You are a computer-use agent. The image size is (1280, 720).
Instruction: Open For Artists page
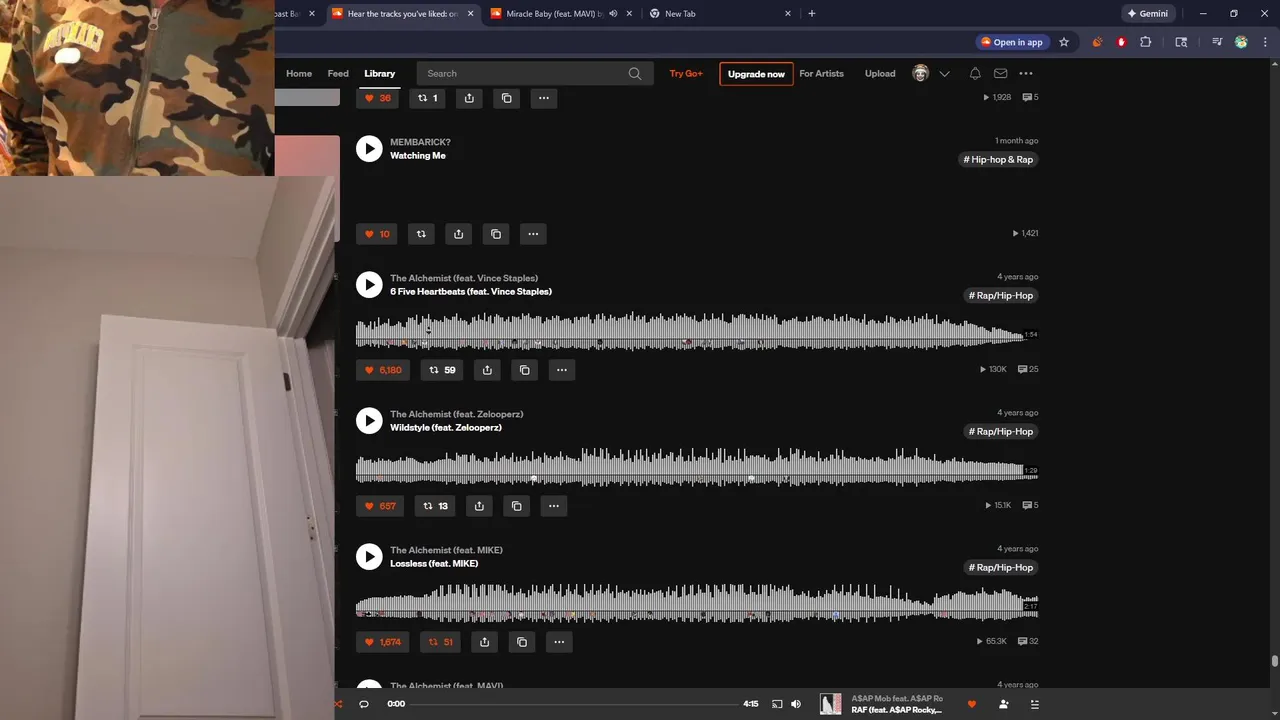point(821,73)
